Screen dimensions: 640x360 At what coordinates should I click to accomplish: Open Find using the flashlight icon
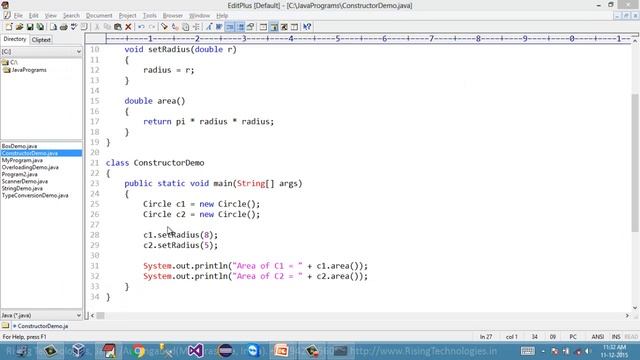coord(164,27)
